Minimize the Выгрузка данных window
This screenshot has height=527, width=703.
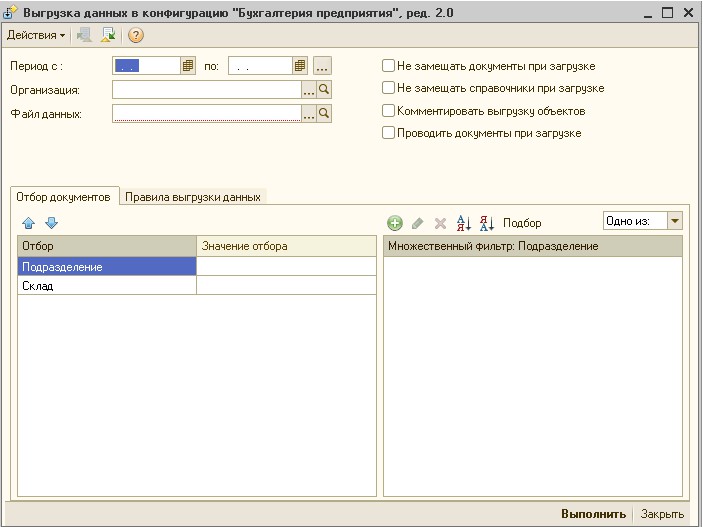[647, 13]
